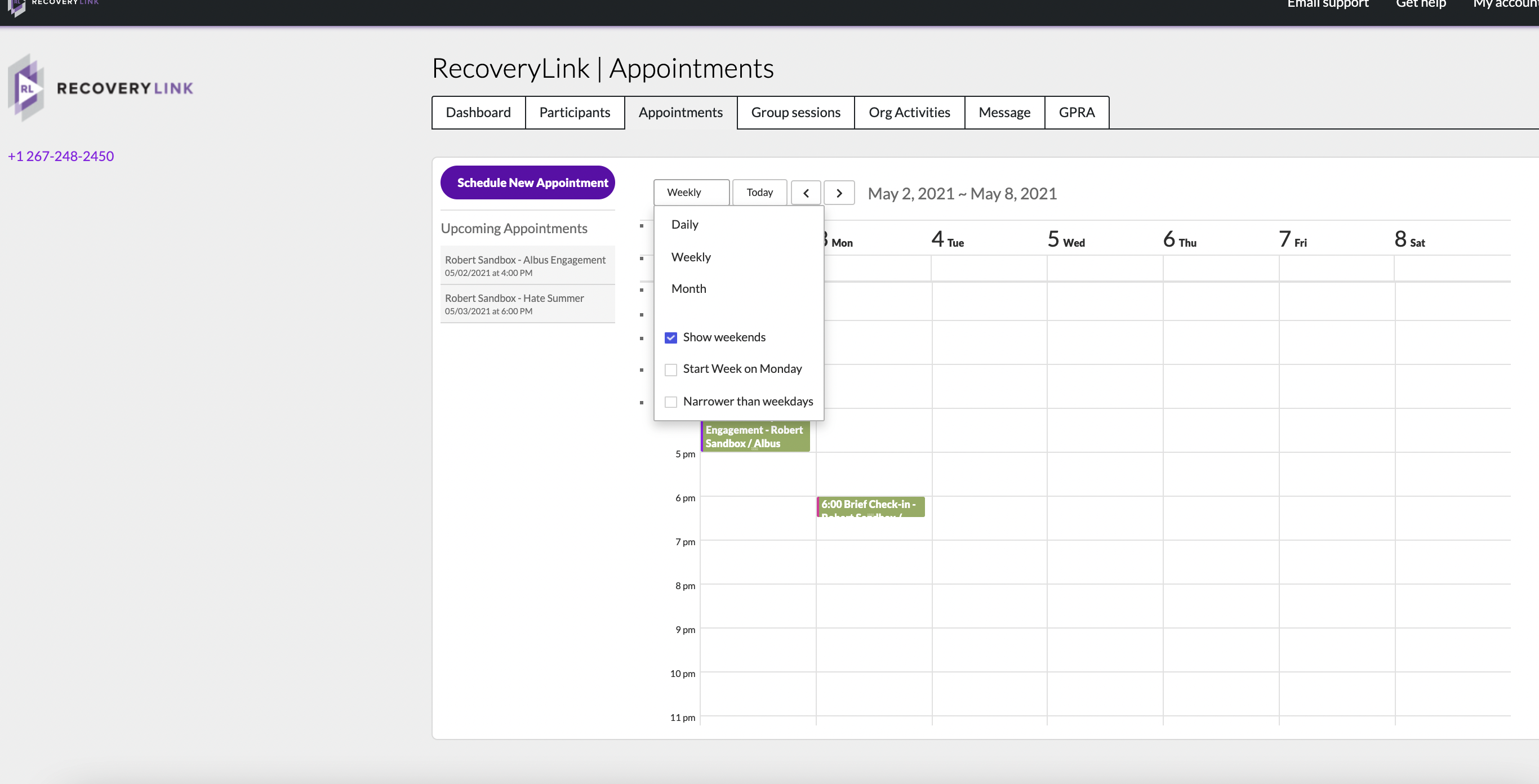1539x784 pixels.
Task: Click the RecoveryLink logo icon
Action: point(27,88)
